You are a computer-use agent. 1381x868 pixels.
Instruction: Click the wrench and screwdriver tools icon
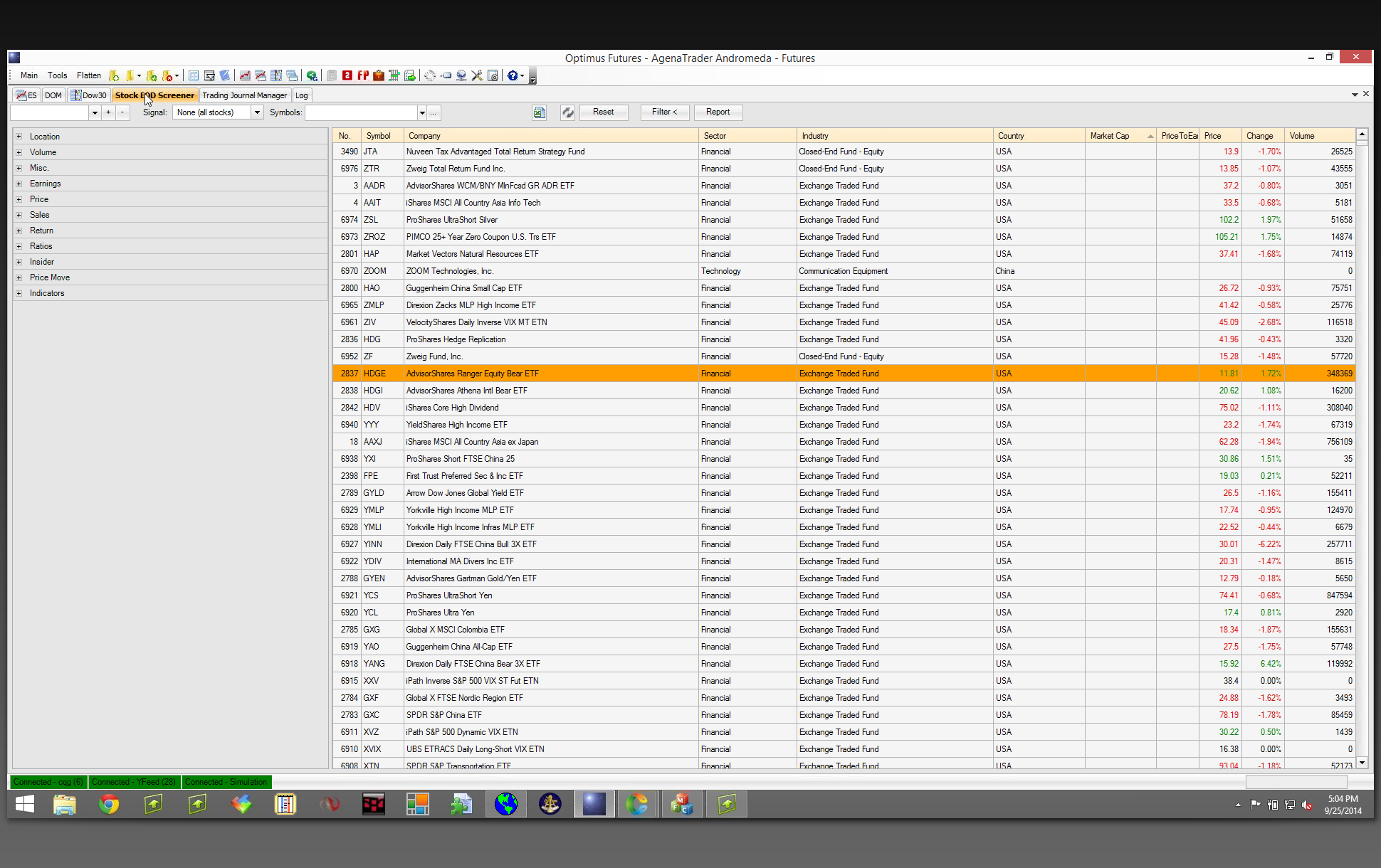point(477,75)
